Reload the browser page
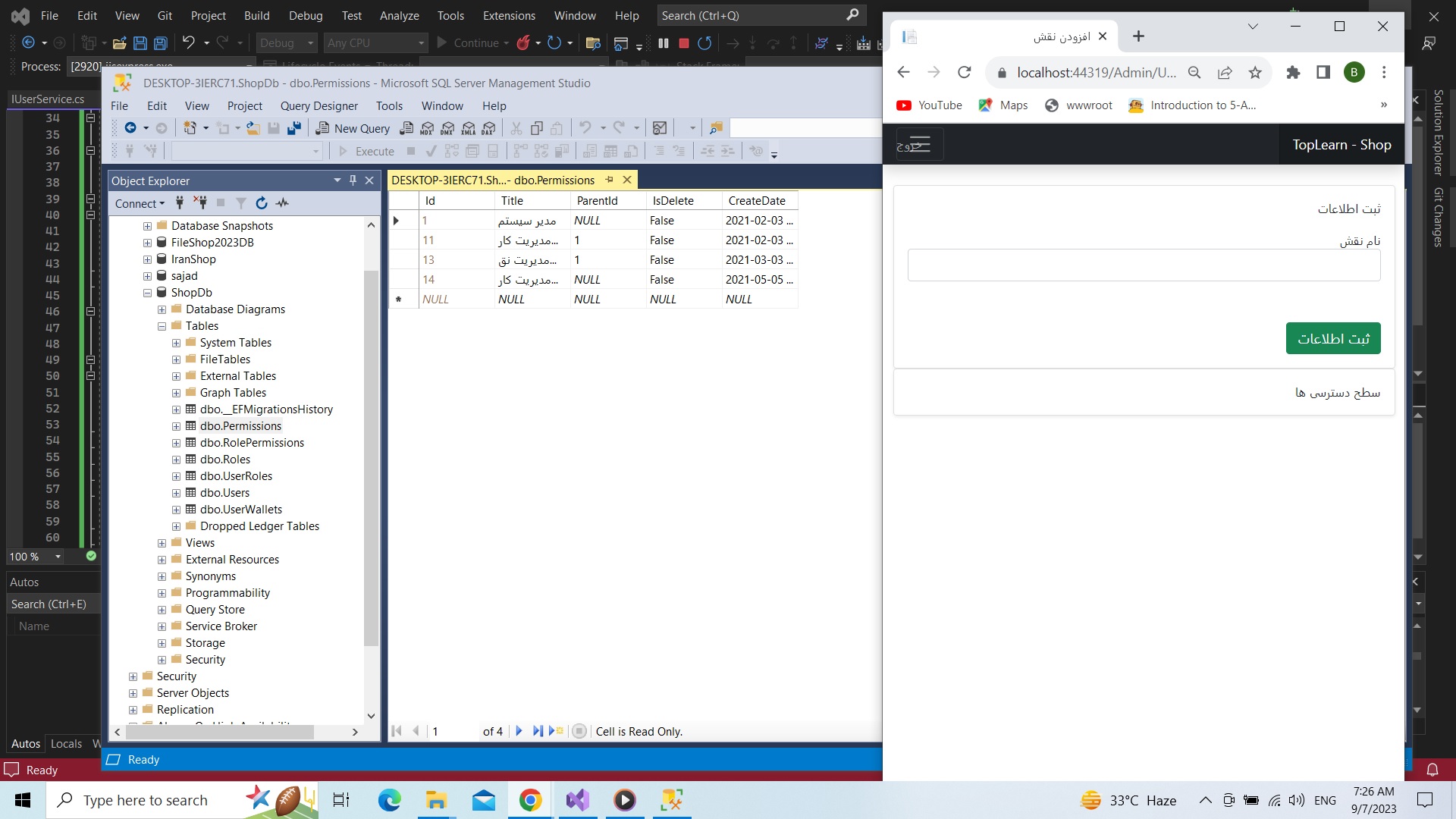 pyautogui.click(x=964, y=73)
